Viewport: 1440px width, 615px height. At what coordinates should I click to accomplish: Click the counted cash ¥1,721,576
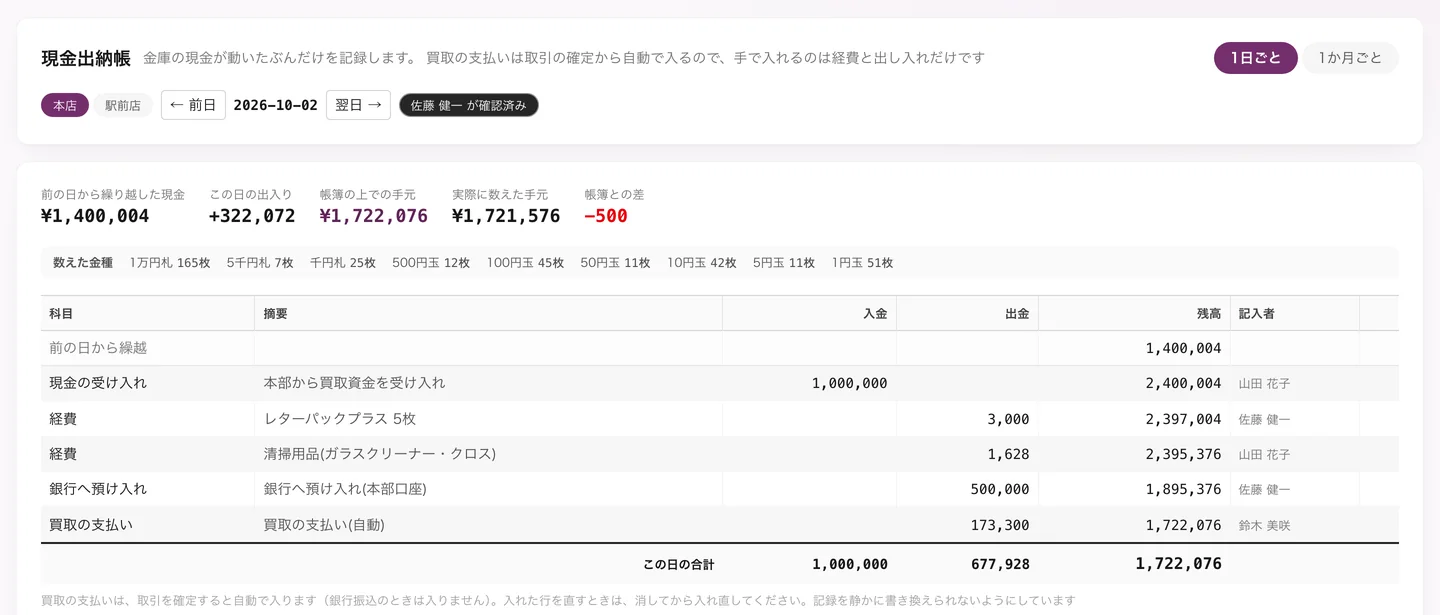tap(506, 216)
